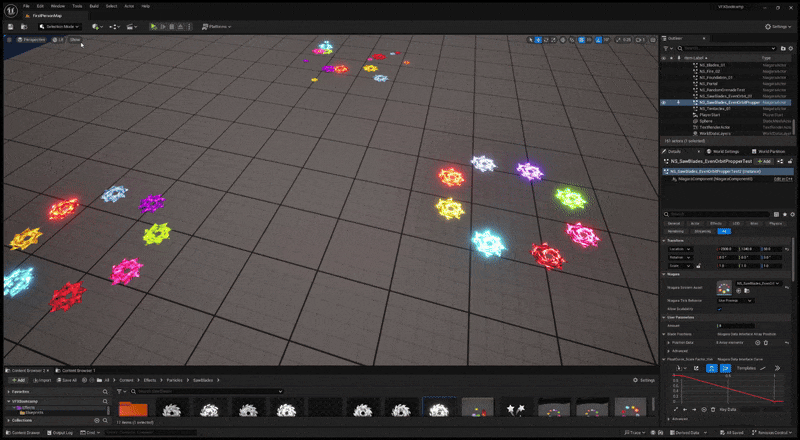Image resolution: width=800 pixels, height=440 pixels.
Task: Collapse the Transform section
Action: 664,240
